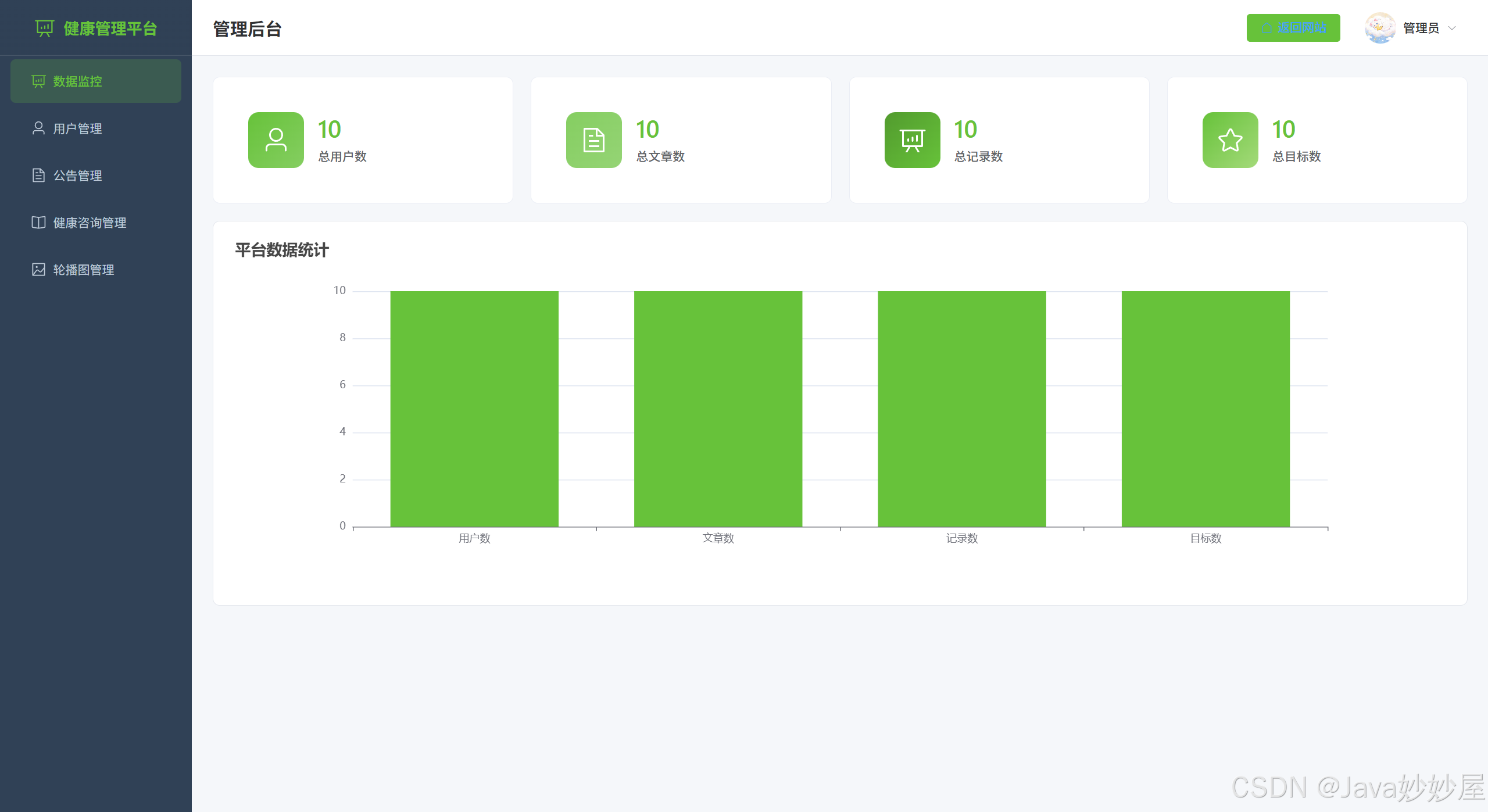Click the presentation board icon on 总记录数 card
The width and height of the screenshot is (1488, 812).
tap(912, 140)
